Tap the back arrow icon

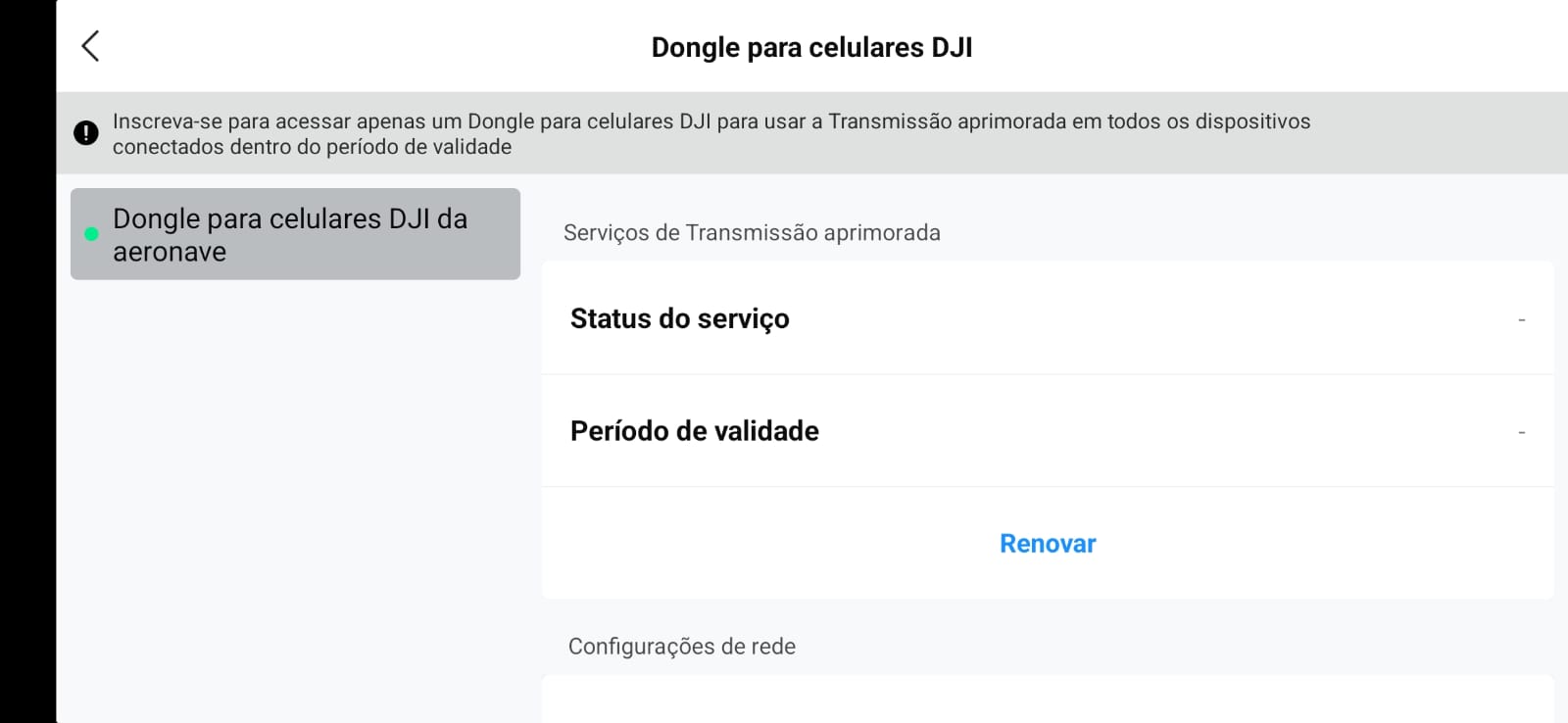pyautogui.click(x=90, y=46)
